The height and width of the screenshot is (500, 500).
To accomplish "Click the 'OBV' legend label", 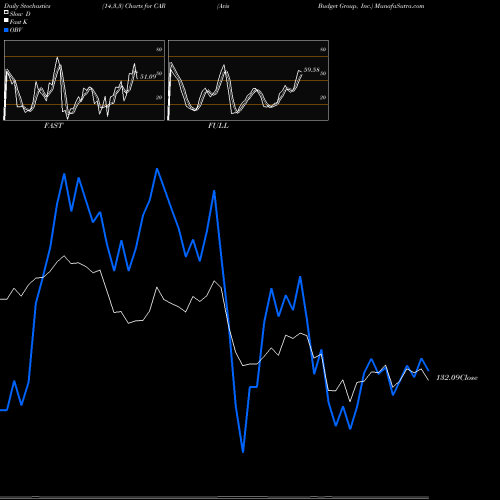I will [16, 30].
